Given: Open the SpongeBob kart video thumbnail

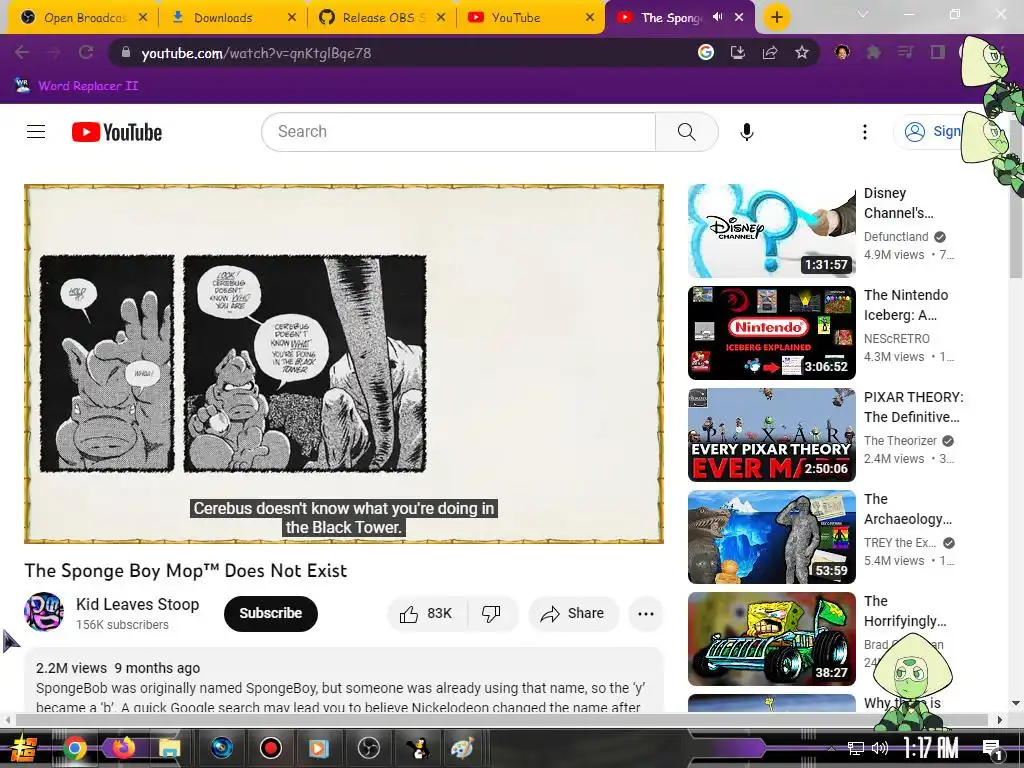Looking at the screenshot, I should 771,639.
